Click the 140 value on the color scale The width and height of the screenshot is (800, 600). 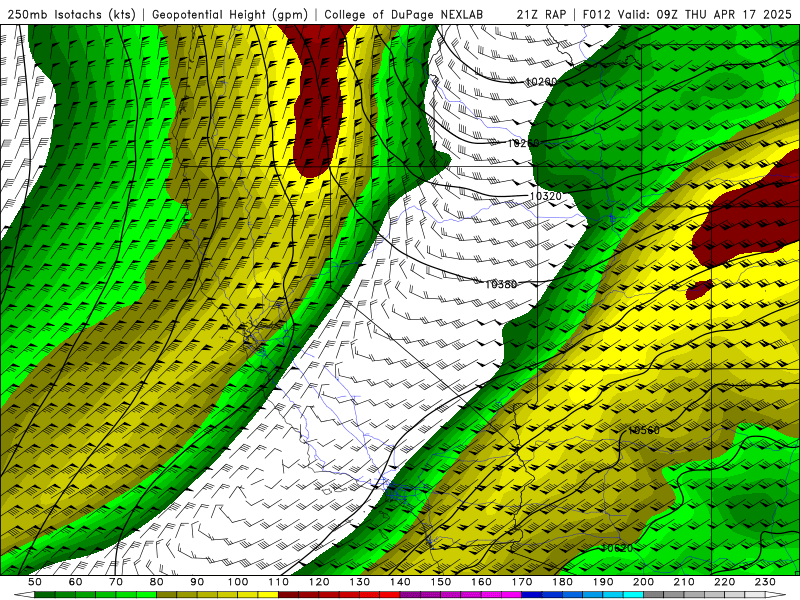400,582
